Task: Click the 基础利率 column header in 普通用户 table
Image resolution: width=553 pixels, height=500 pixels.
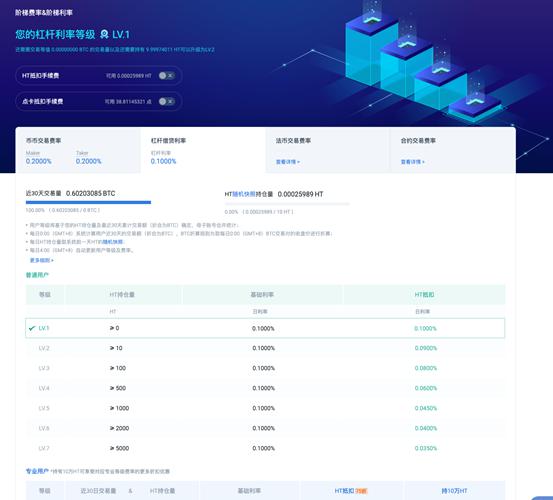Action: coord(262,295)
